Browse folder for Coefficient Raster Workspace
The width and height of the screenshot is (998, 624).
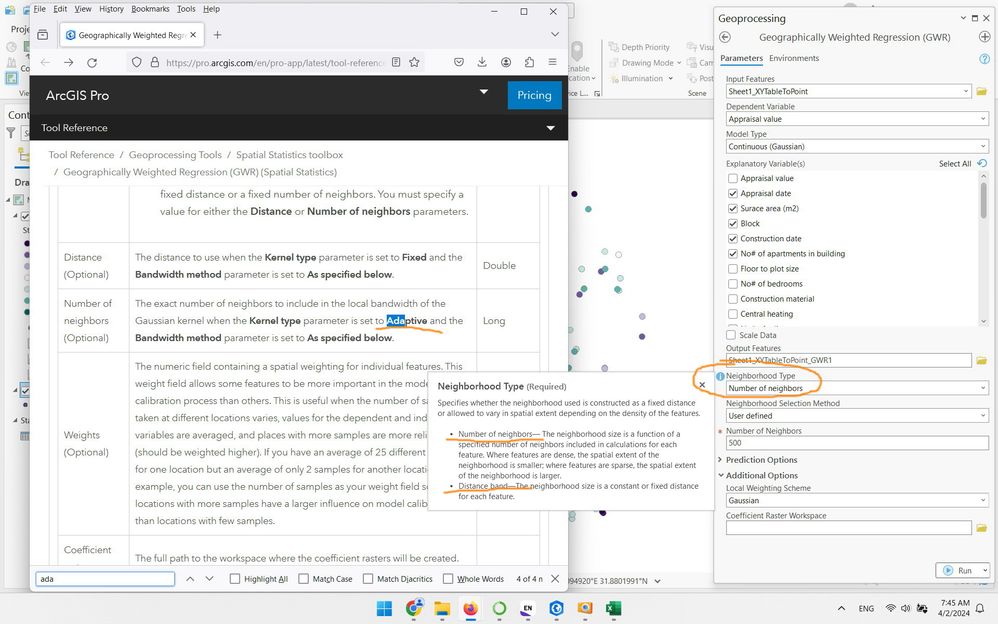tap(981, 528)
